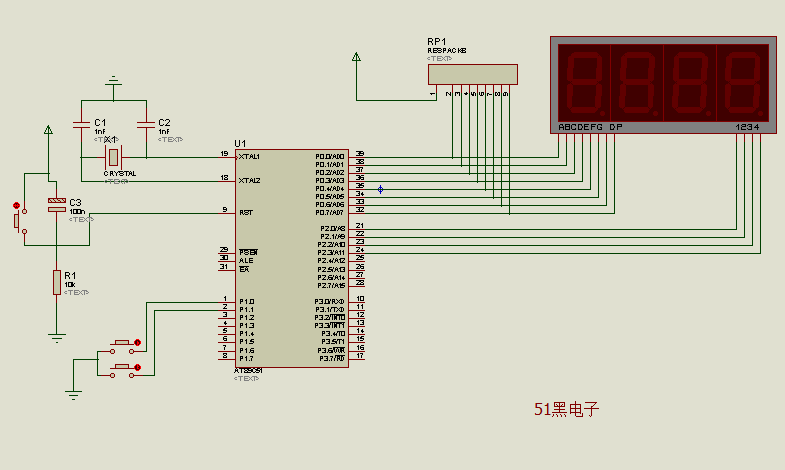Click the third digit of the 7-segment display
Image resolution: width=785 pixels, height=470 pixels.
pyautogui.click(x=690, y=83)
